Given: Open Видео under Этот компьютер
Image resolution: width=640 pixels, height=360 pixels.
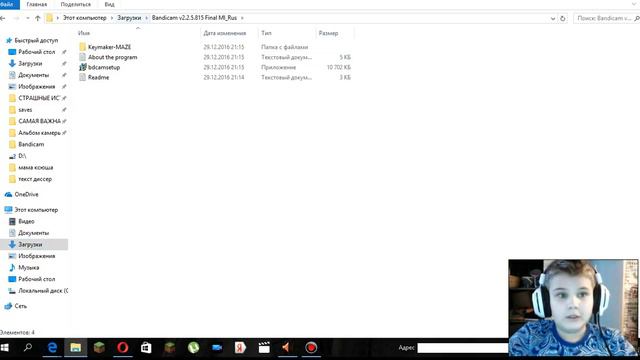Looking at the screenshot, I should coord(26,221).
